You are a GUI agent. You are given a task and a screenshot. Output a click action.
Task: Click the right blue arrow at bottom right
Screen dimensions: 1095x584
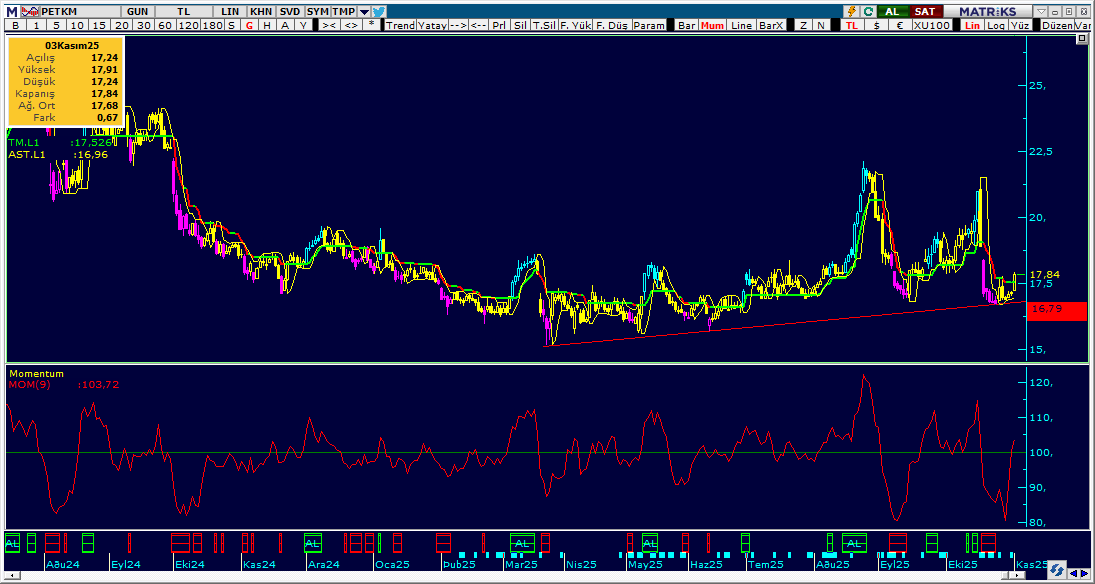pos(1086,572)
